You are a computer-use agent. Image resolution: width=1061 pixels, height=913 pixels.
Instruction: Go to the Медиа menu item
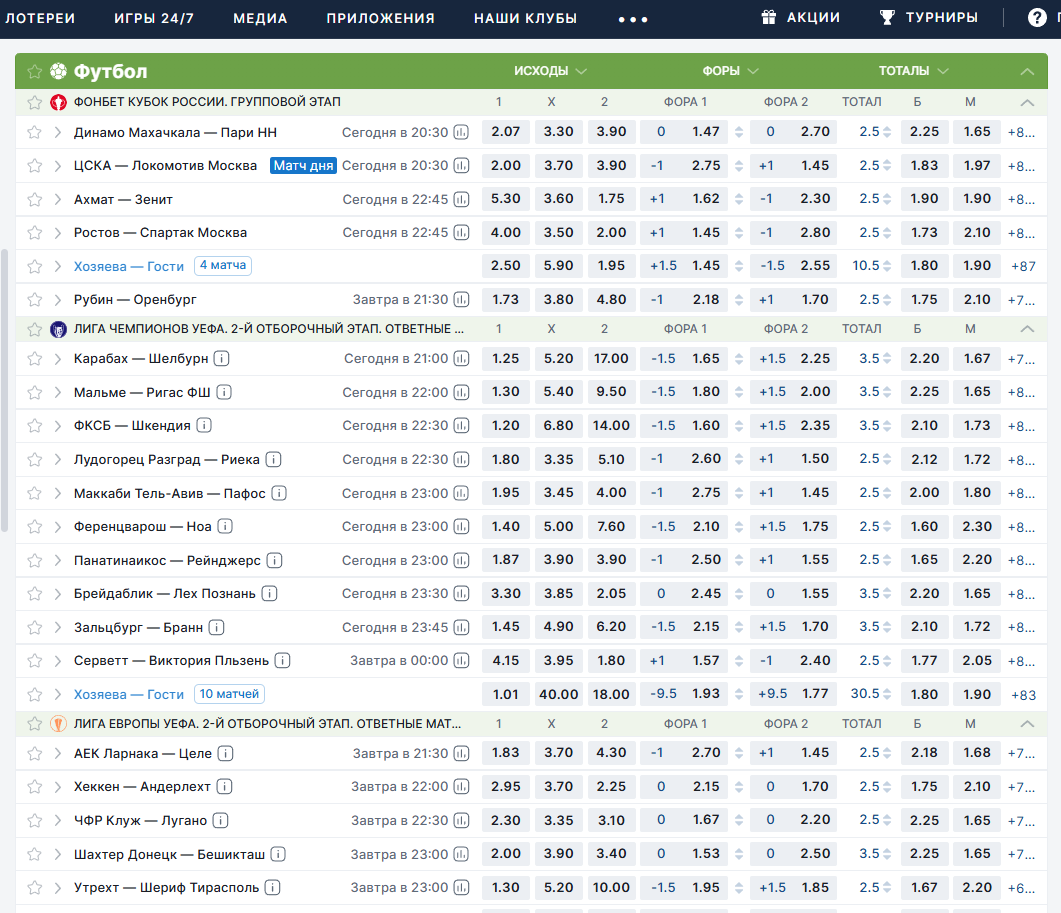pyautogui.click(x=260, y=18)
